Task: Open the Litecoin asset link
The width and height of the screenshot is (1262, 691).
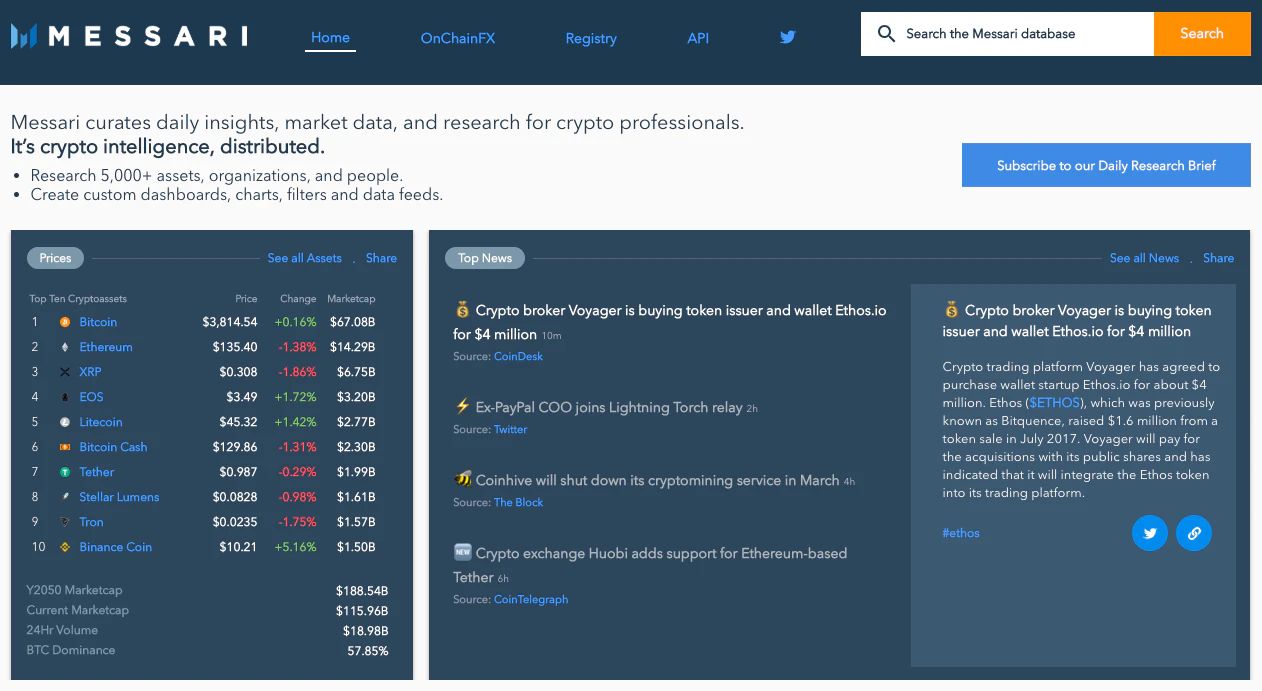Action: pyautogui.click(x=101, y=422)
